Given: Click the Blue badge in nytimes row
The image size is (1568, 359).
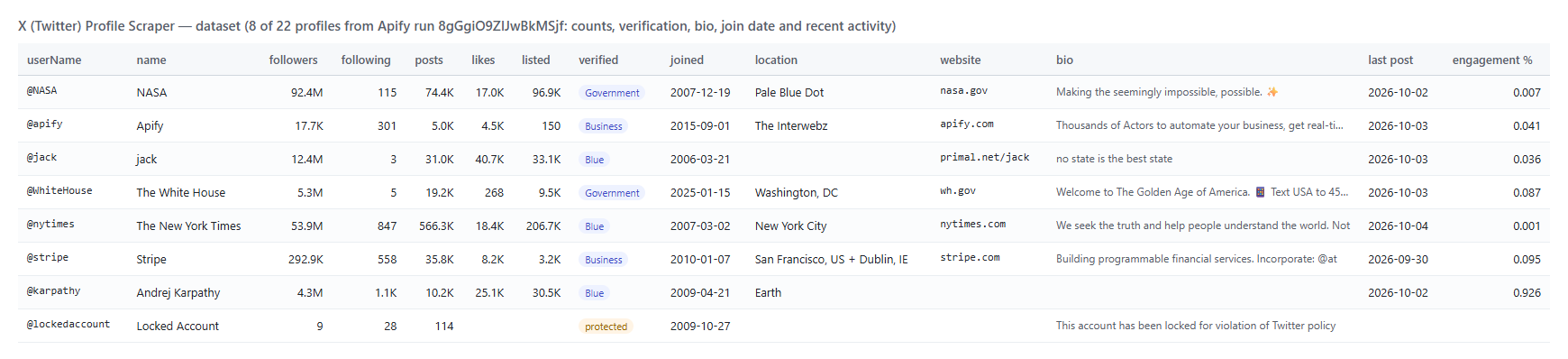Looking at the screenshot, I should [x=594, y=226].
